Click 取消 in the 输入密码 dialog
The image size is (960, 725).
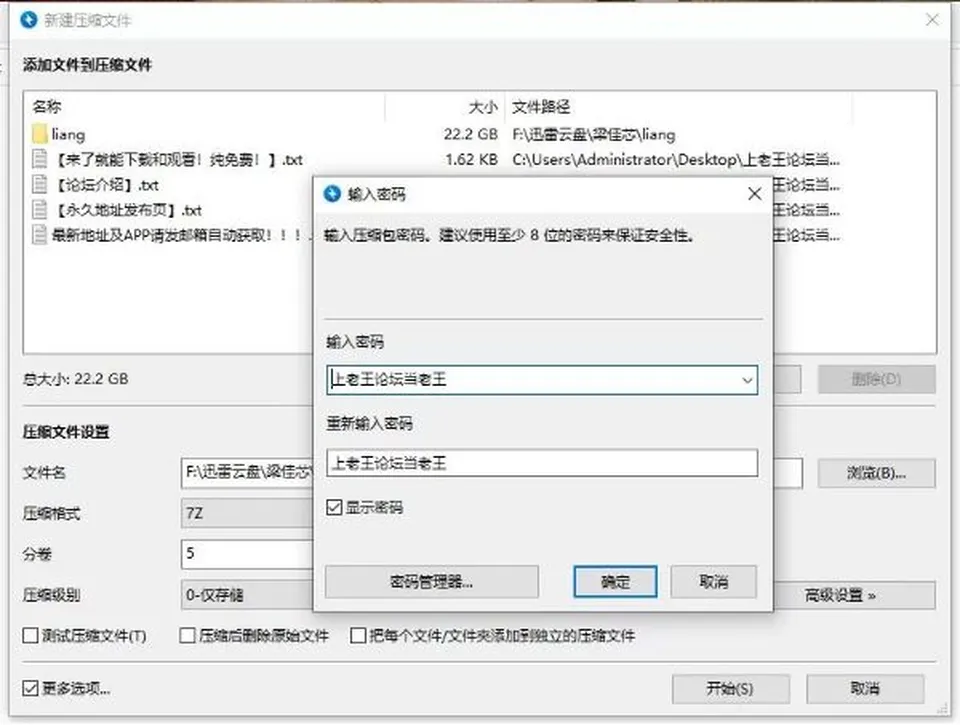click(x=714, y=582)
